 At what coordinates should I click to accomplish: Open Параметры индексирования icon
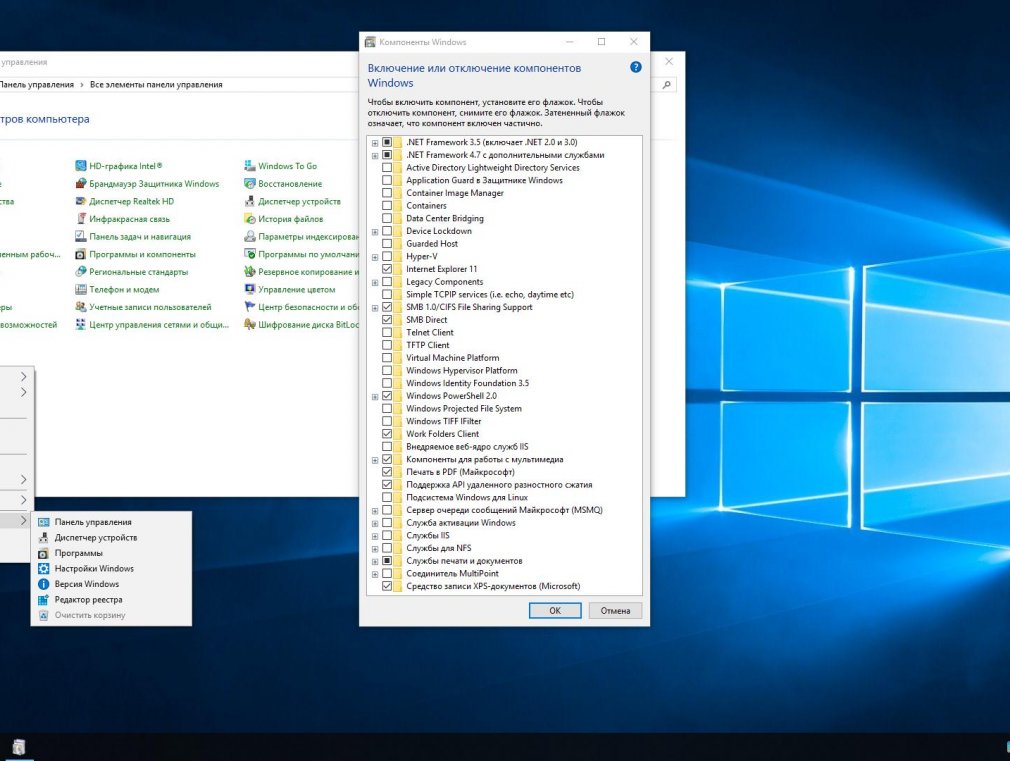pyautogui.click(x=250, y=236)
